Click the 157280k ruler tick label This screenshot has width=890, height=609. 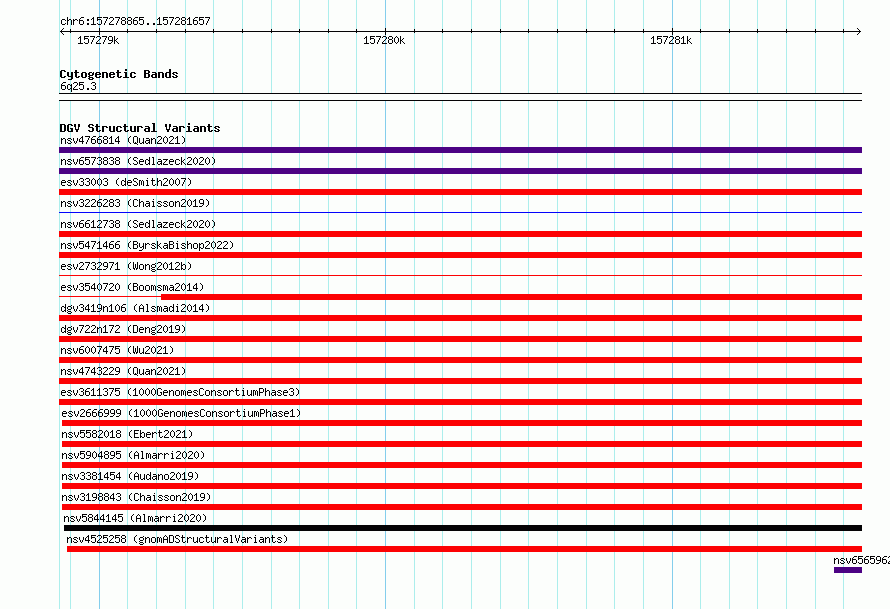tap(384, 40)
